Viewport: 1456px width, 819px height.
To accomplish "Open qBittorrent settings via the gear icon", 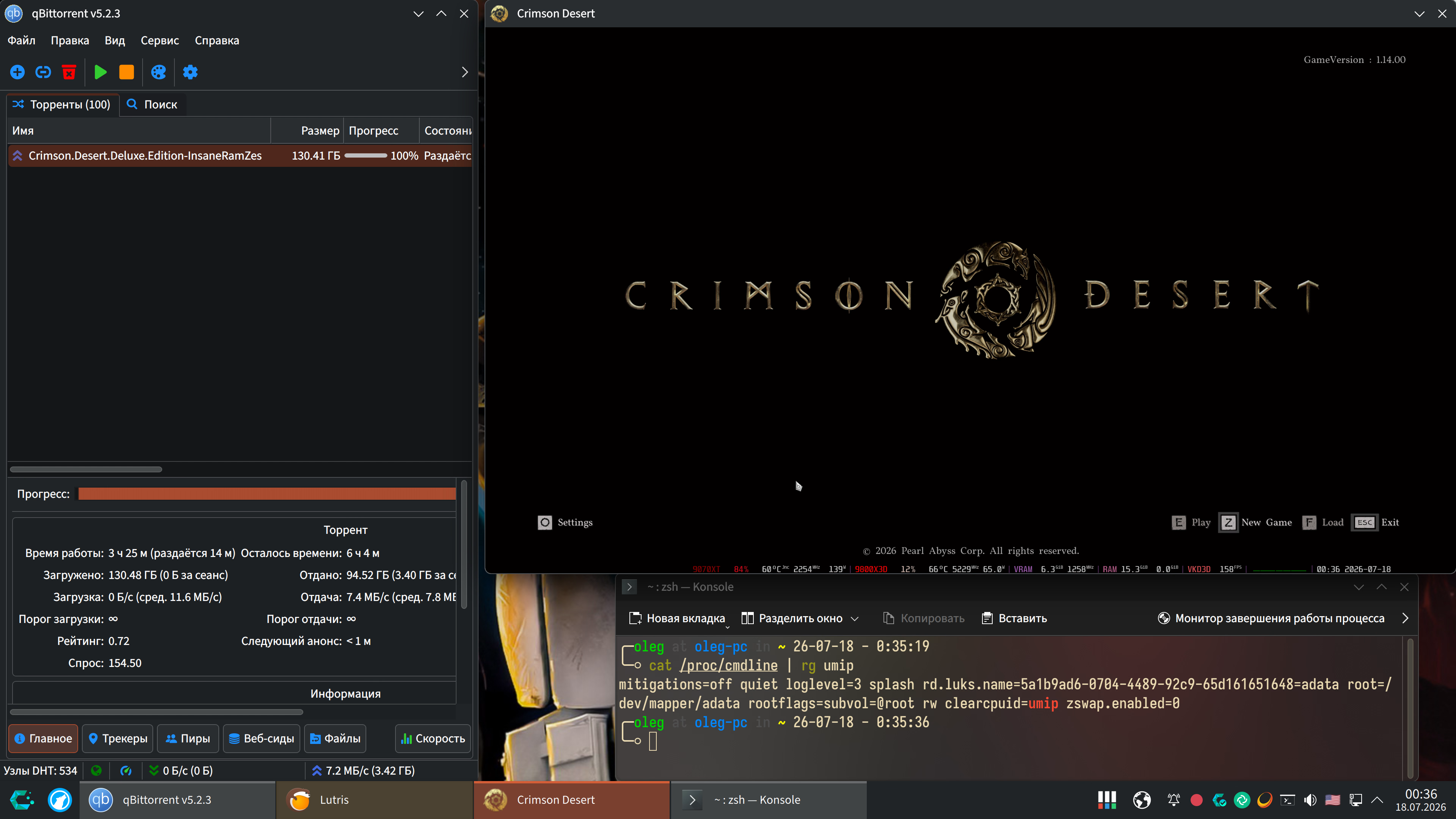I will 190,72.
